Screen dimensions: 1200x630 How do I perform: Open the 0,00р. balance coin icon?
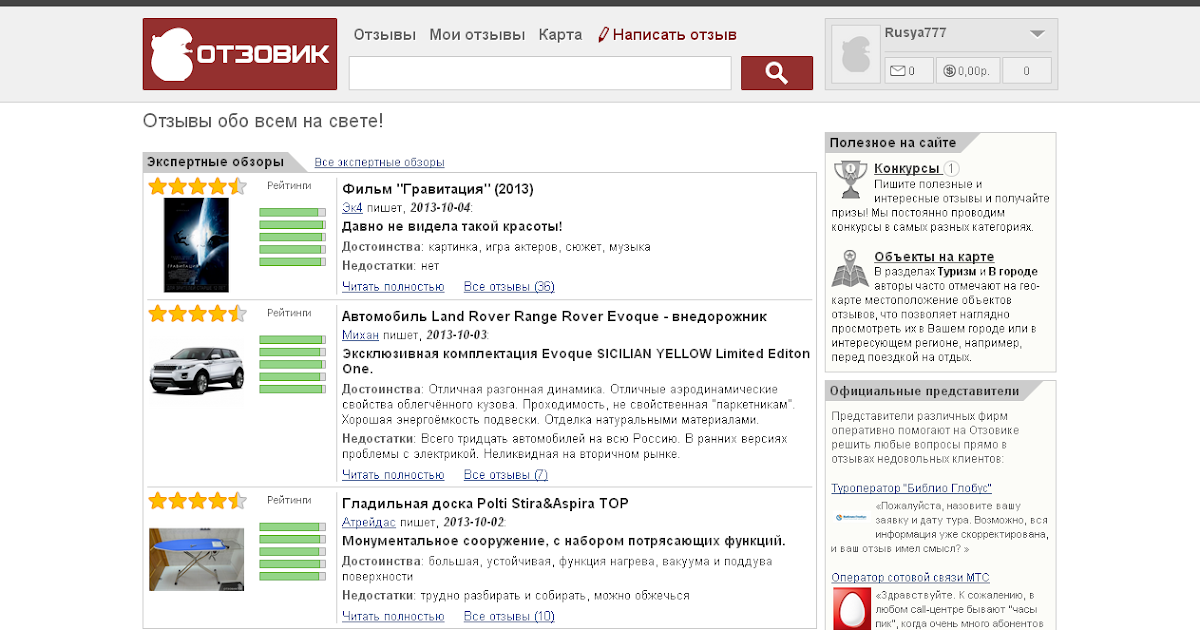[951, 70]
